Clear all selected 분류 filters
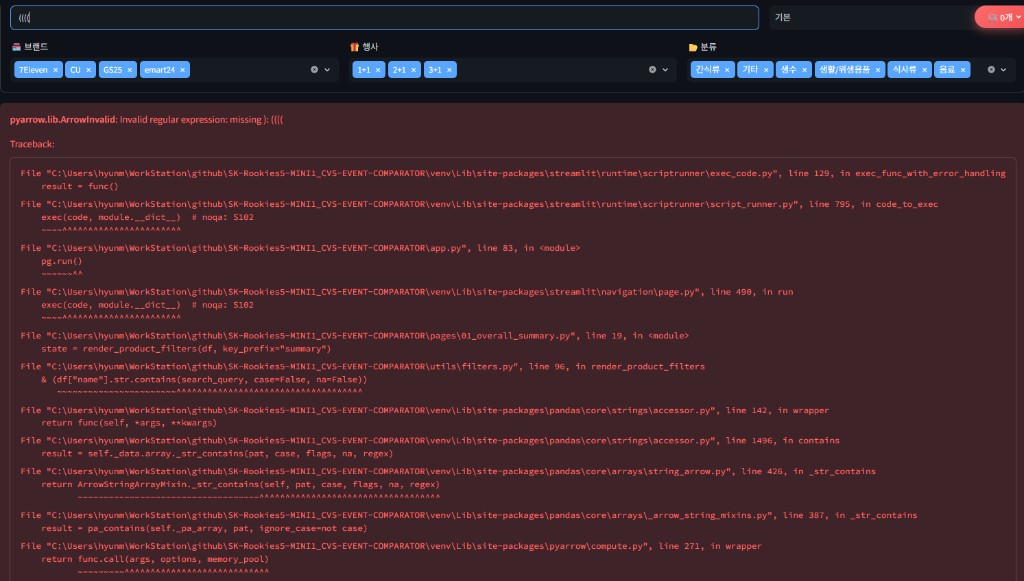Viewport: 1024px width, 581px height. coord(991,70)
